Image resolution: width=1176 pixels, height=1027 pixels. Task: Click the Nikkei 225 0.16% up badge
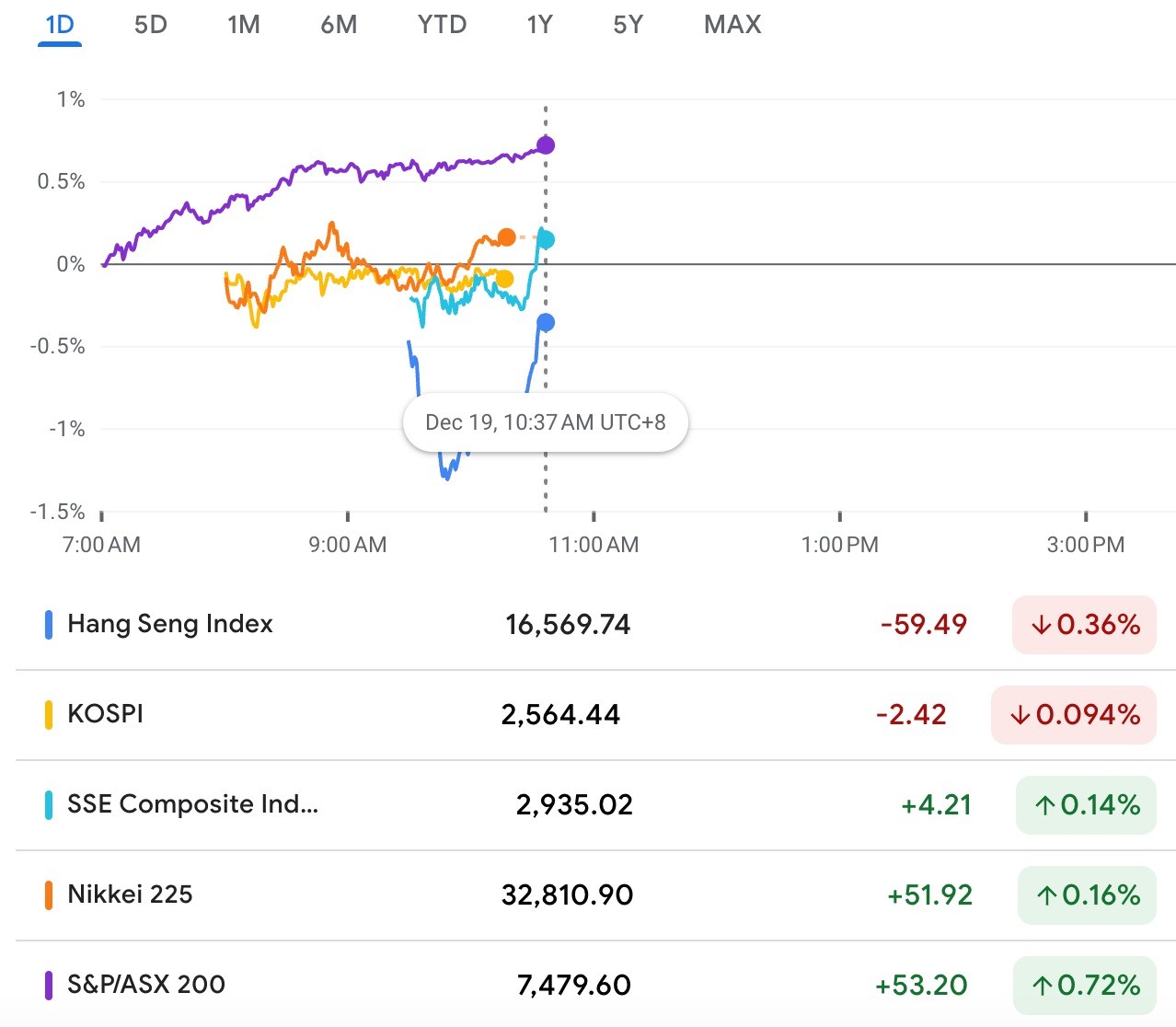pos(1087,895)
